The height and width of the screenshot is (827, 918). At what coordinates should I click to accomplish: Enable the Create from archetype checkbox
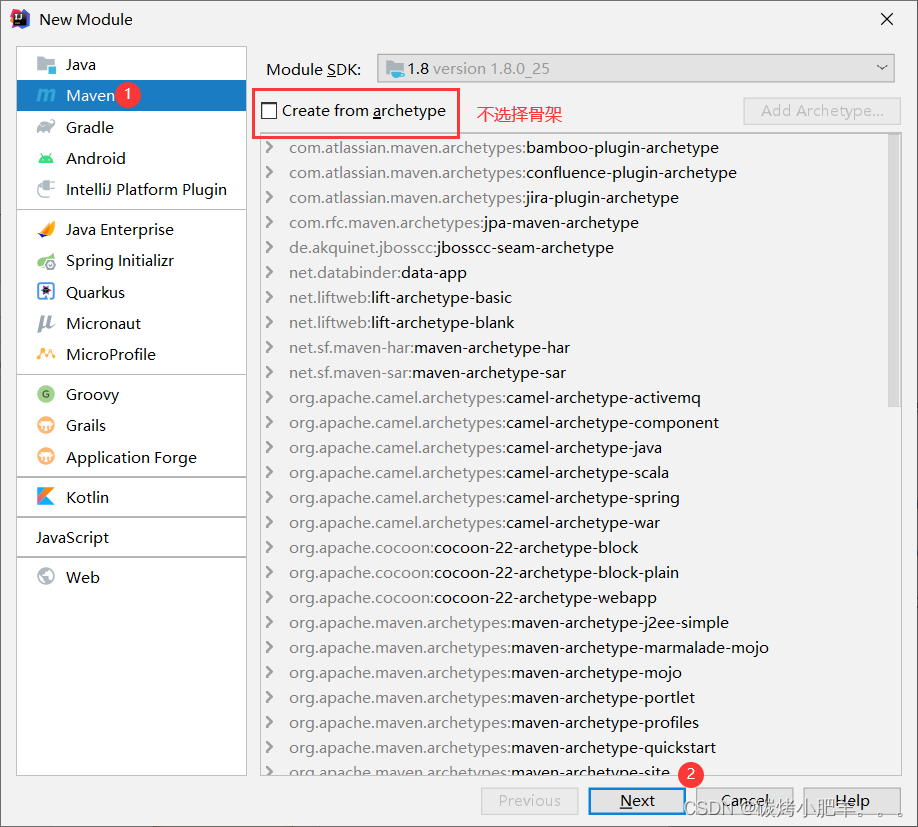click(269, 111)
